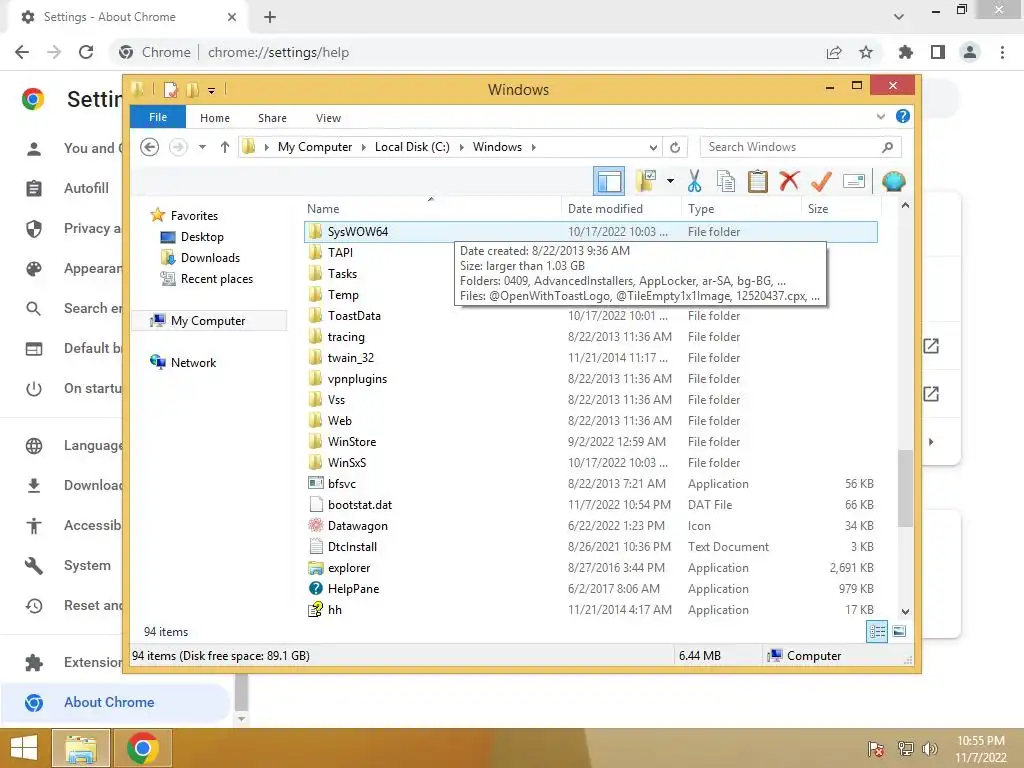Click the properties quick access icon
The height and width of the screenshot is (768, 1024).
170,89
